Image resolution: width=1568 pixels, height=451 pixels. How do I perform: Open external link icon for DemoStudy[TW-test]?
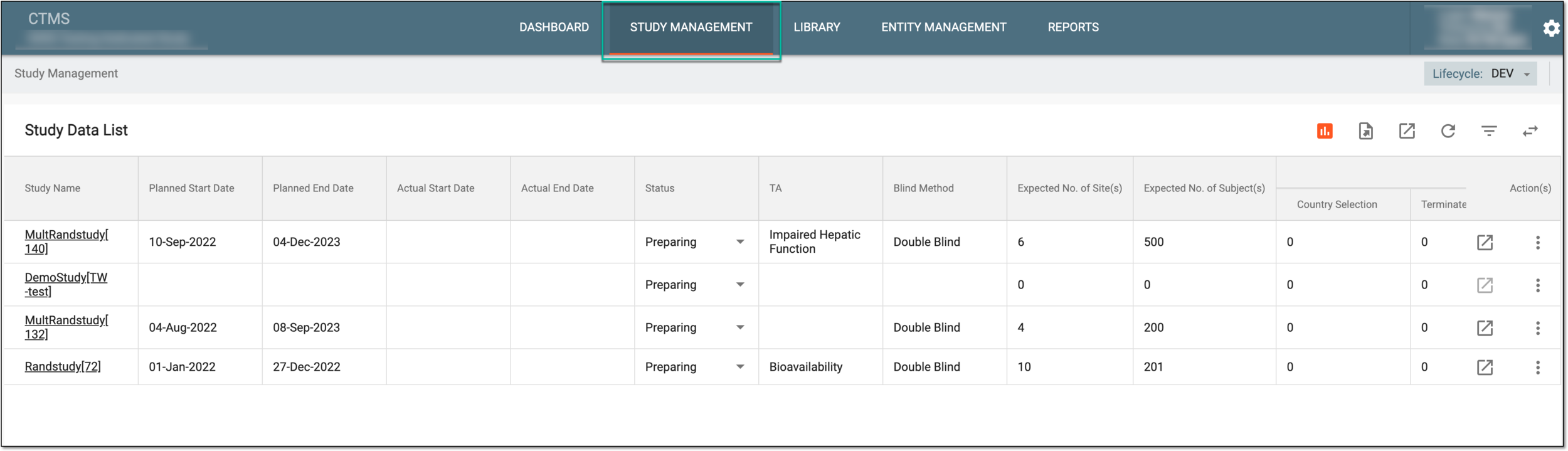coord(1485,285)
